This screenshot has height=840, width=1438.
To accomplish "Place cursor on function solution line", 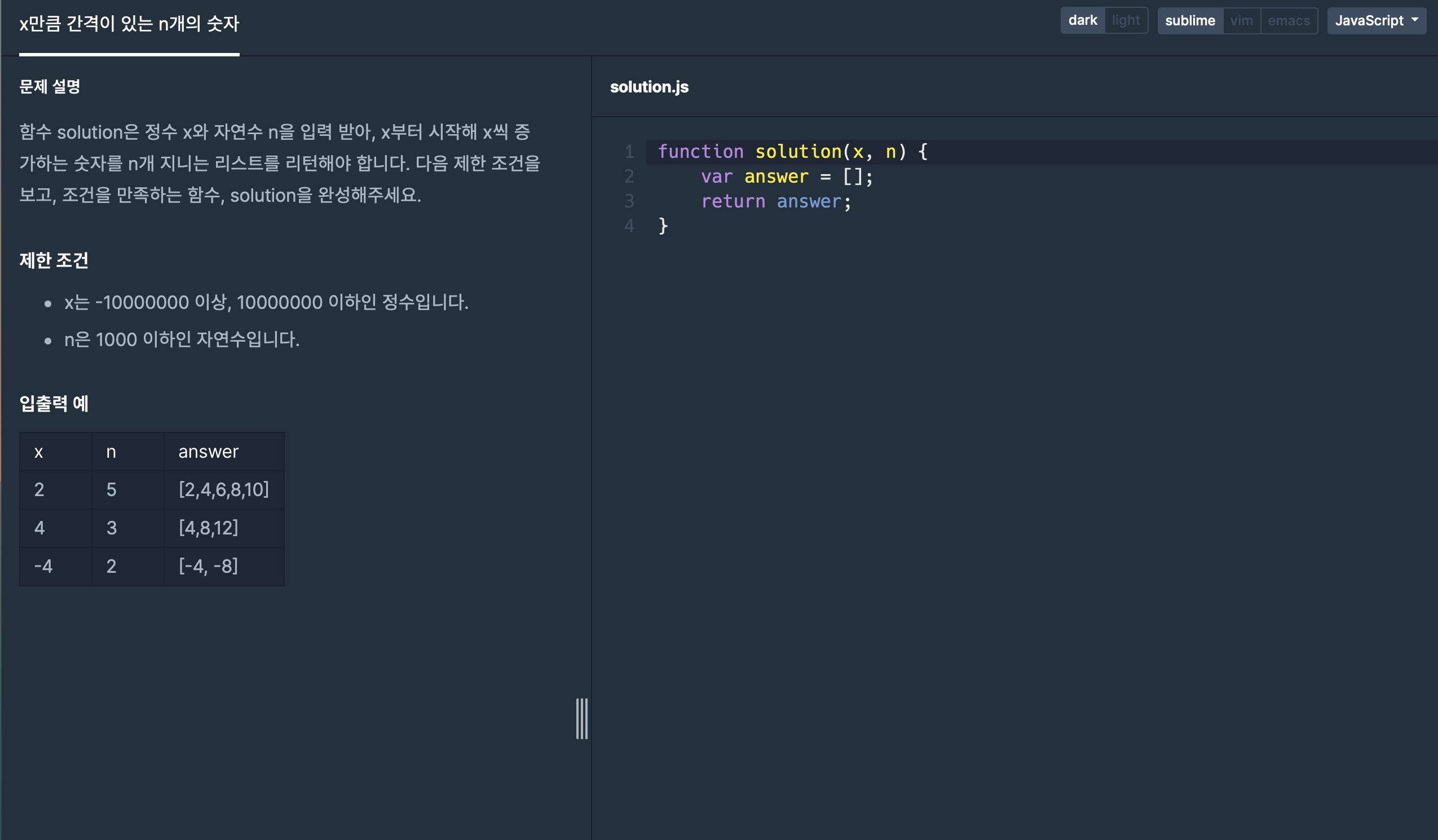I will pyautogui.click(x=792, y=152).
